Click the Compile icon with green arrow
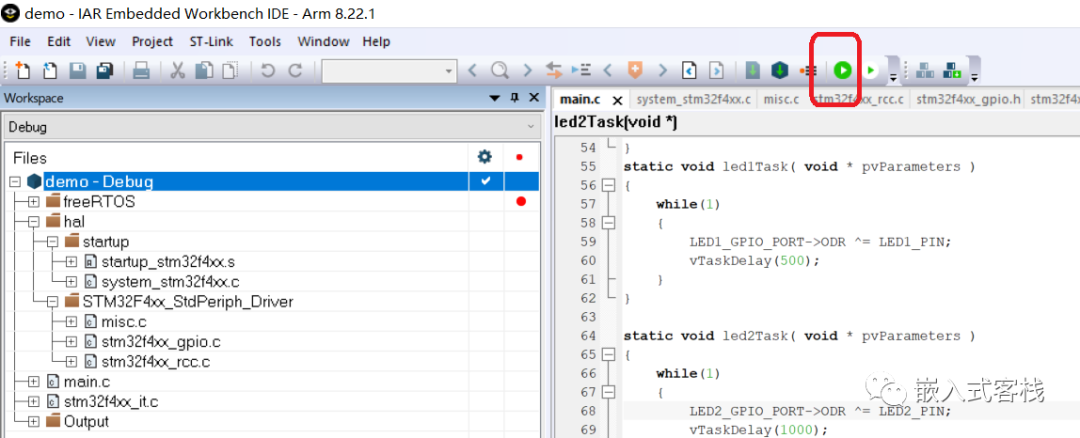 pyautogui.click(x=753, y=70)
